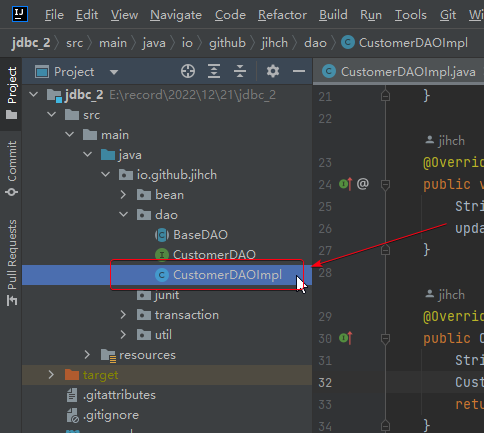Open the Project view dropdown arrow
Image resolution: width=484 pixels, height=433 pixels.
click(x=114, y=72)
